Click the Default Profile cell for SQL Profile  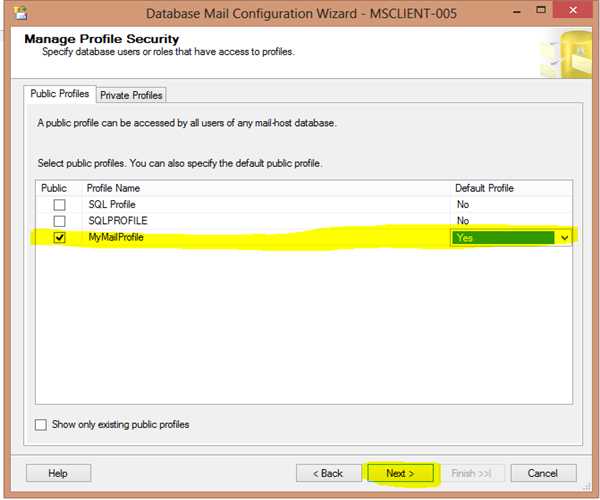pos(510,205)
